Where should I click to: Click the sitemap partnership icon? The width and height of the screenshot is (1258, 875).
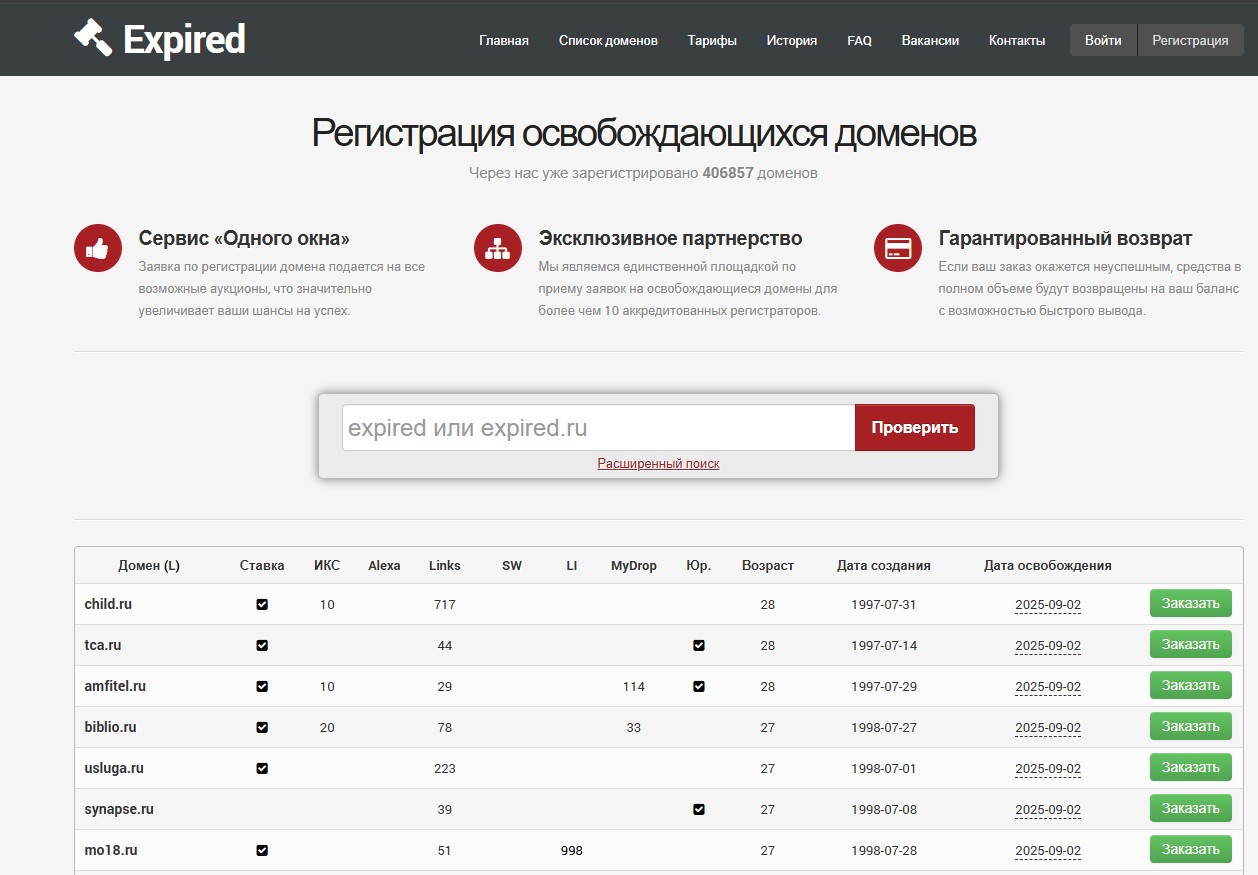(498, 248)
